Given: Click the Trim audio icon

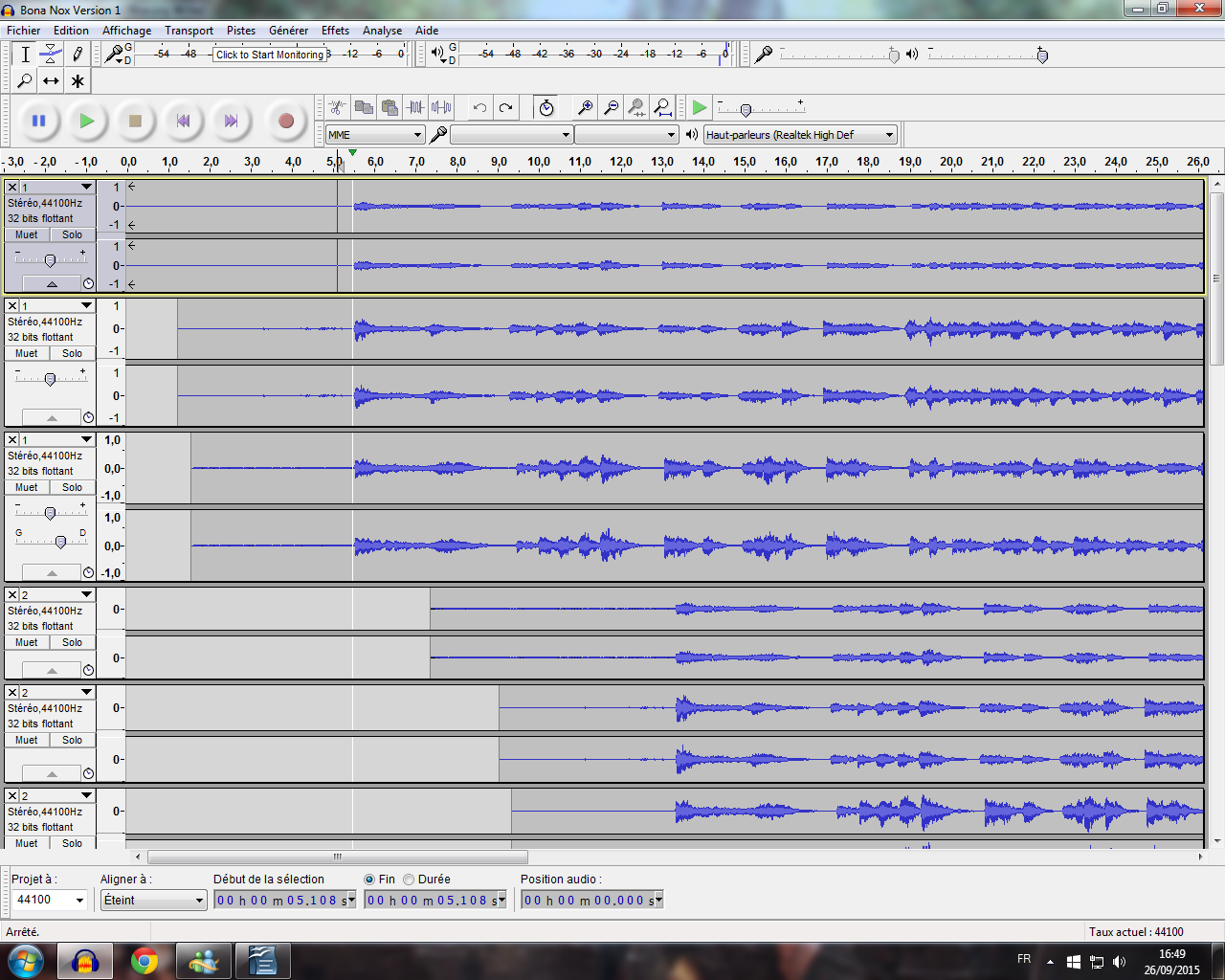Looking at the screenshot, I should [x=415, y=107].
